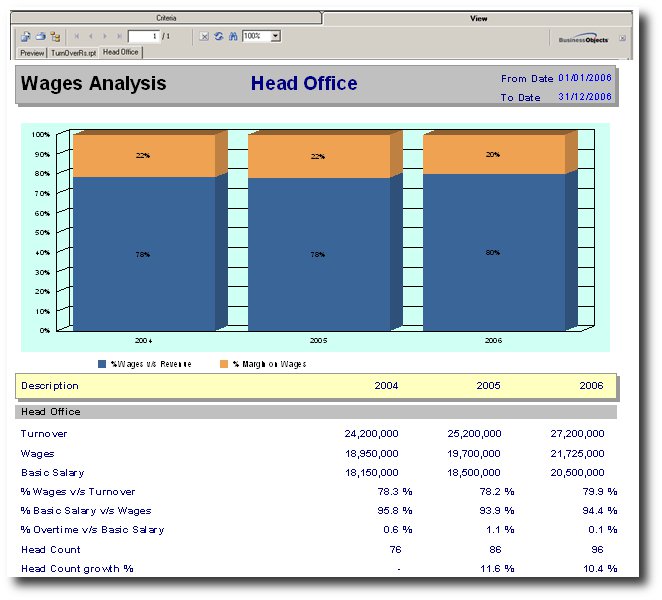This screenshot has width=662, height=600.
Task: Open the search binoculars tool
Action: click(x=232, y=36)
